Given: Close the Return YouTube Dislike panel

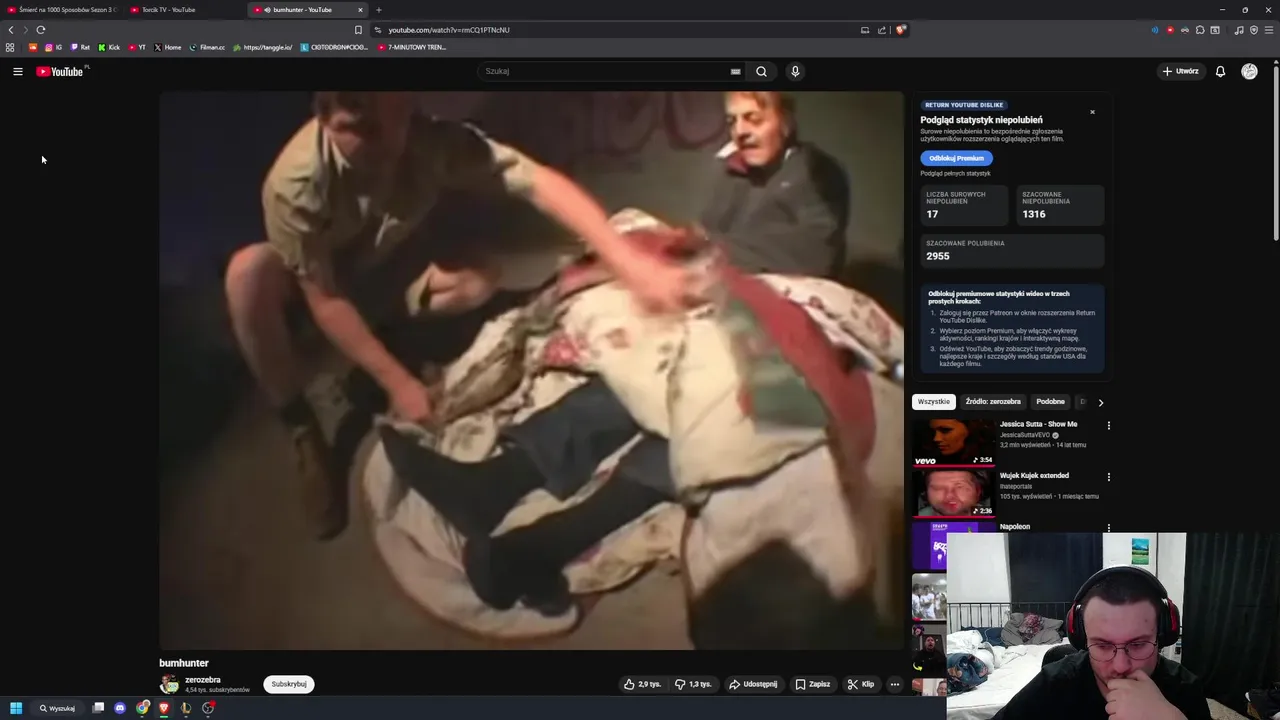Looking at the screenshot, I should click(1092, 112).
